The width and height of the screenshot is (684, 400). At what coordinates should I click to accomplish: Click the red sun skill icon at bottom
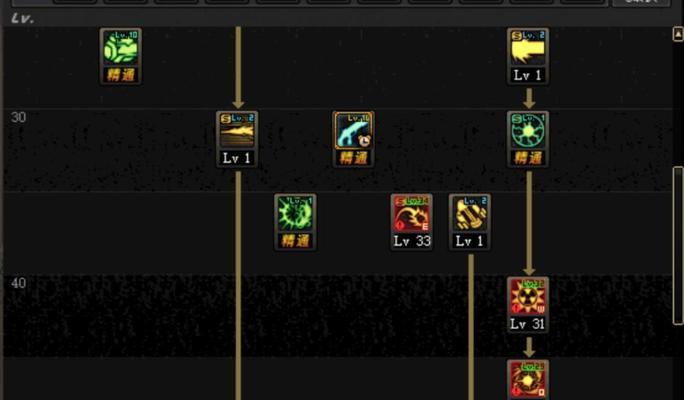point(528,379)
